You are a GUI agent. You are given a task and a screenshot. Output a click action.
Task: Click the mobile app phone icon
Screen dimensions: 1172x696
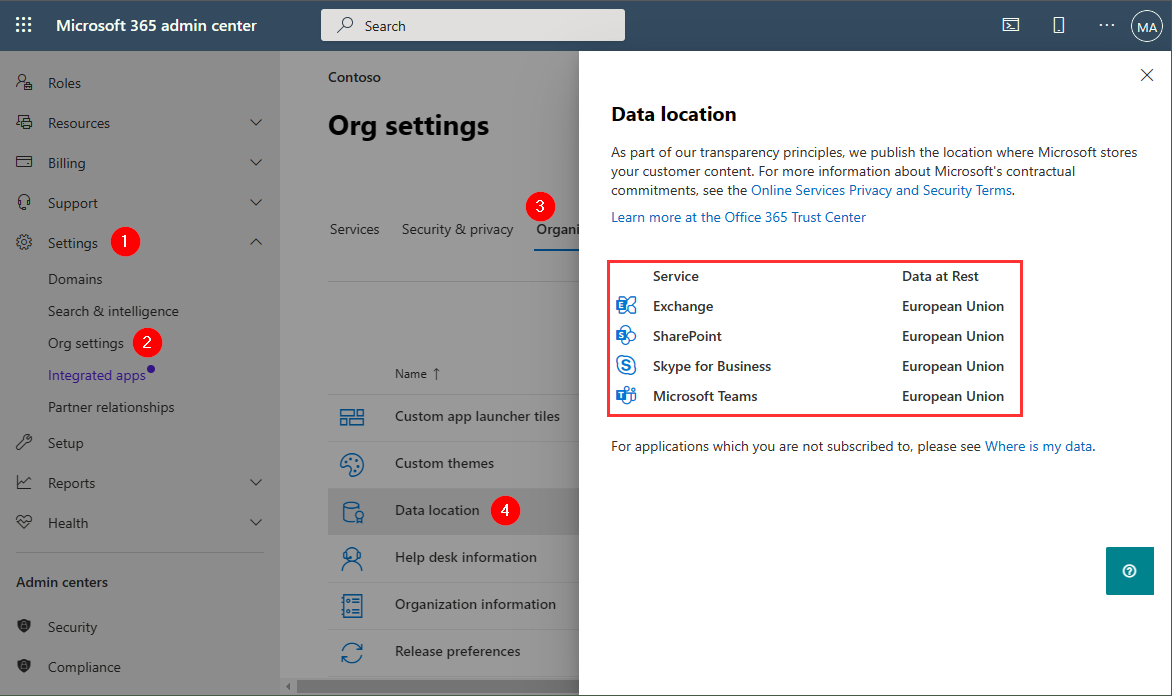click(1059, 25)
